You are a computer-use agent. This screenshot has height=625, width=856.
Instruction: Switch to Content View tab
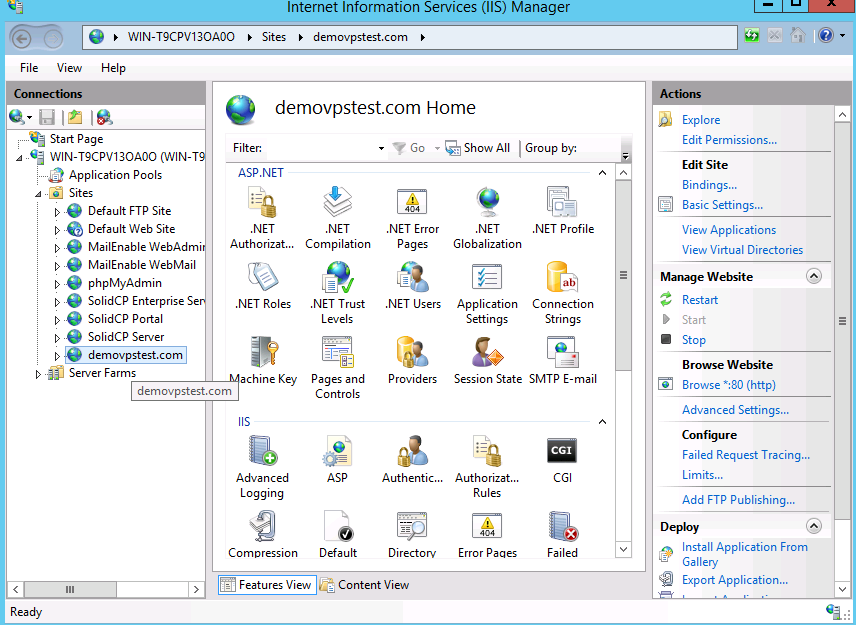[365, 585]
